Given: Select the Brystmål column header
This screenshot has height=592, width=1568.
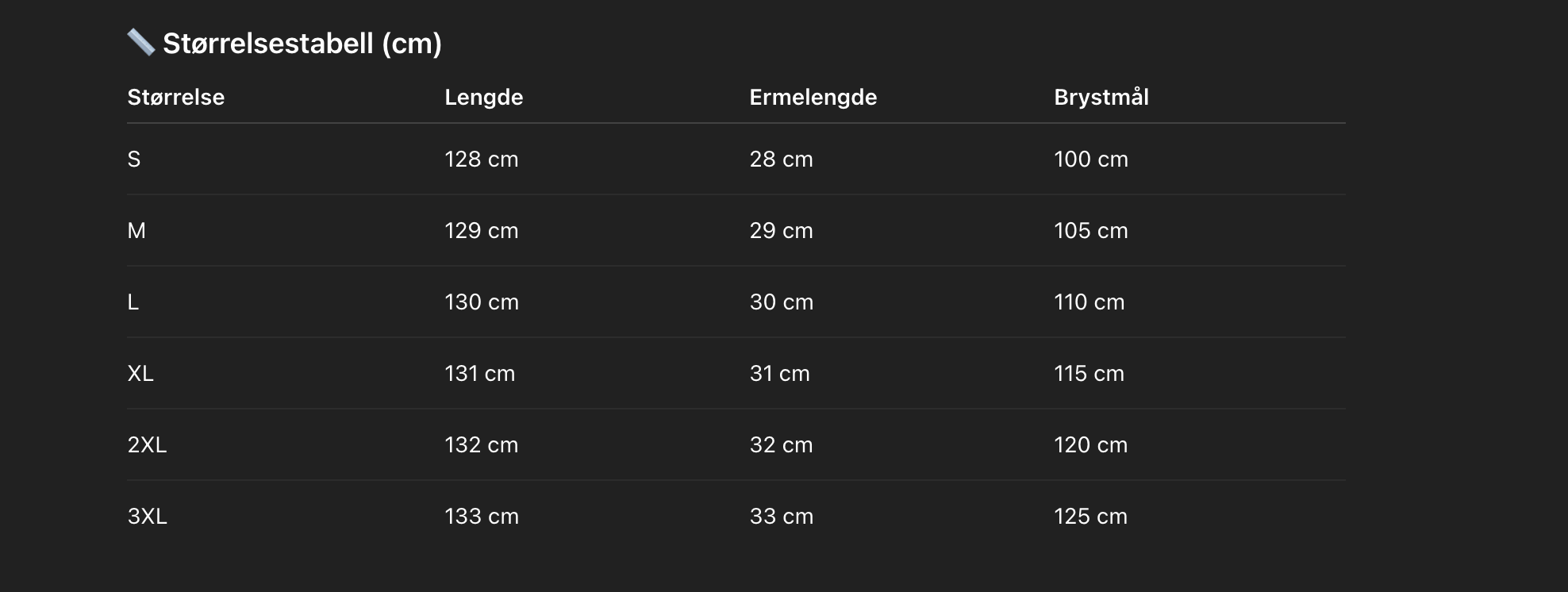Looking at the screenshot, I should (1101, 97).
